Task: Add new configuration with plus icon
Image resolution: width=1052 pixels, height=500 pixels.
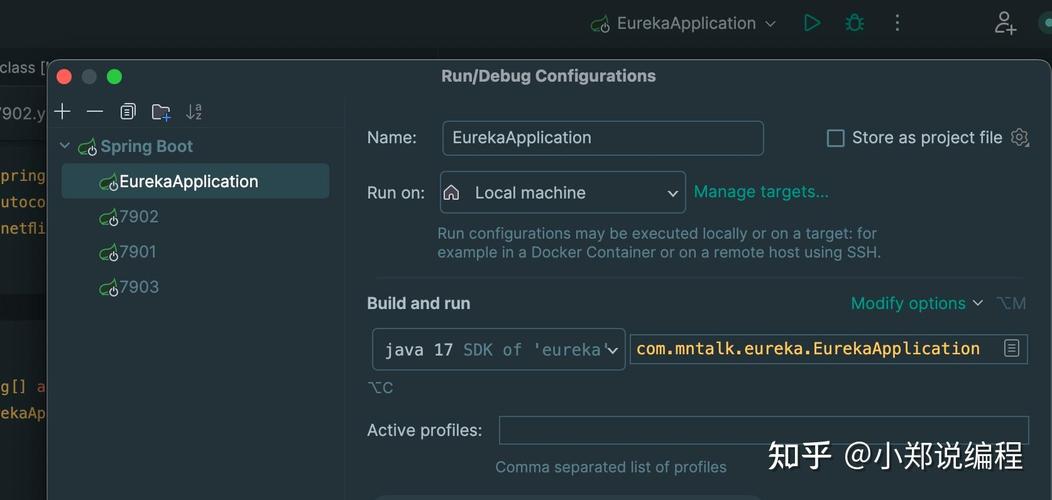Action: point(62,111)
